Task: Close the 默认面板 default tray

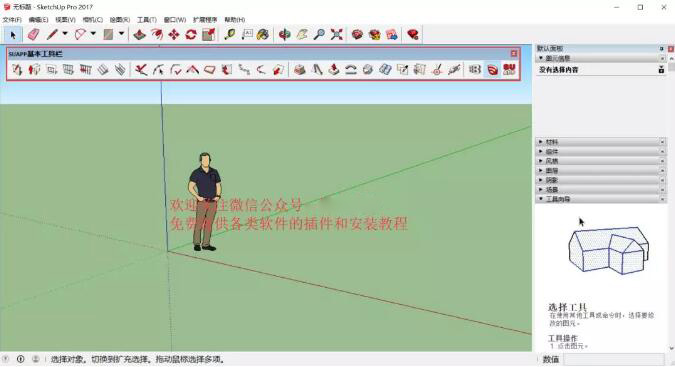Action: (670, 49)
